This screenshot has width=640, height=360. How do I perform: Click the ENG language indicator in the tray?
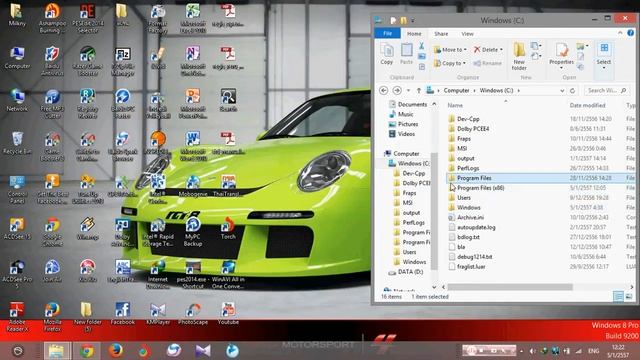(594, 351)
